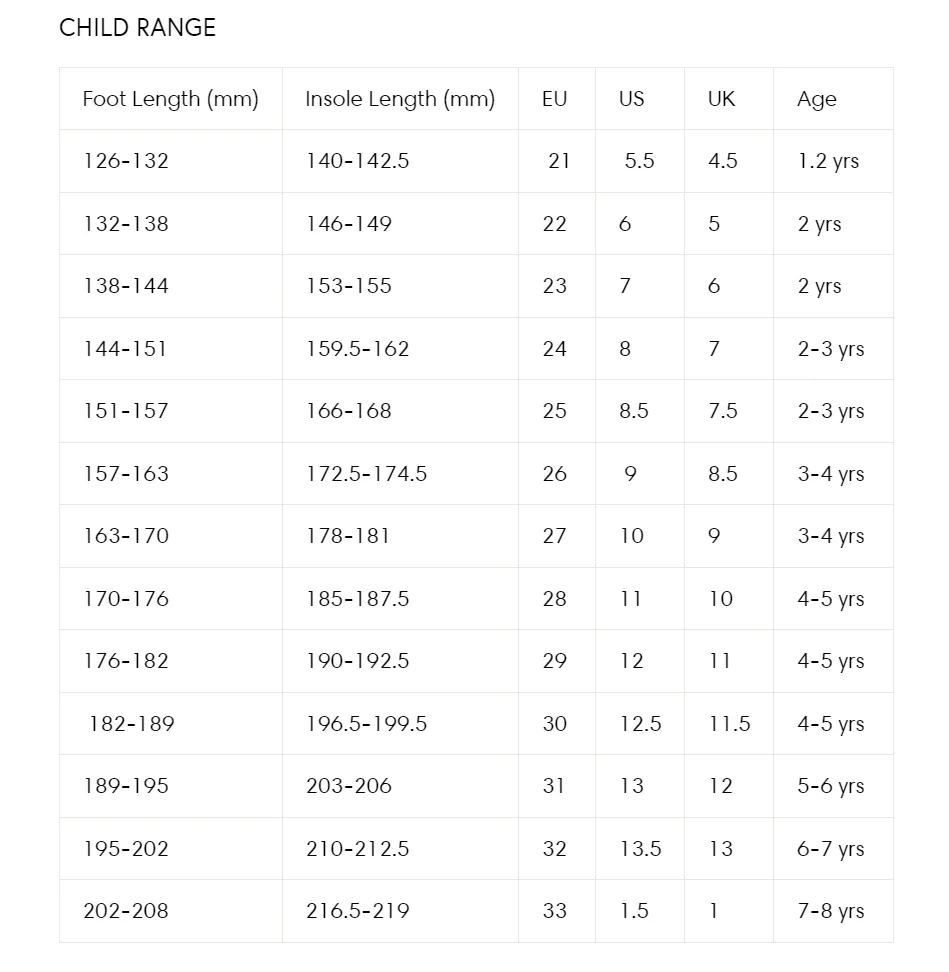Click EU size 30 cell
Screen dimensions: 949x972
point(557,724)
